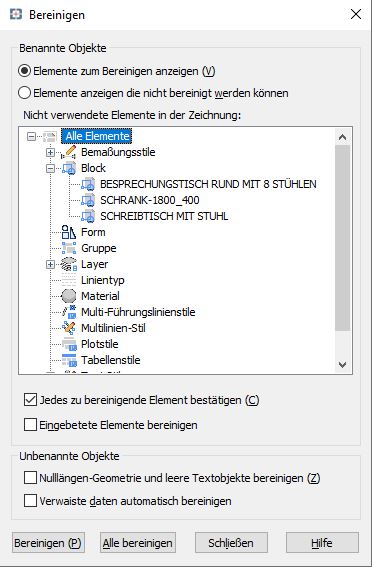Click icon of SCHRANK-1800_400 block
The width and height of the screenshot is (372, 567).
(88, 200)
